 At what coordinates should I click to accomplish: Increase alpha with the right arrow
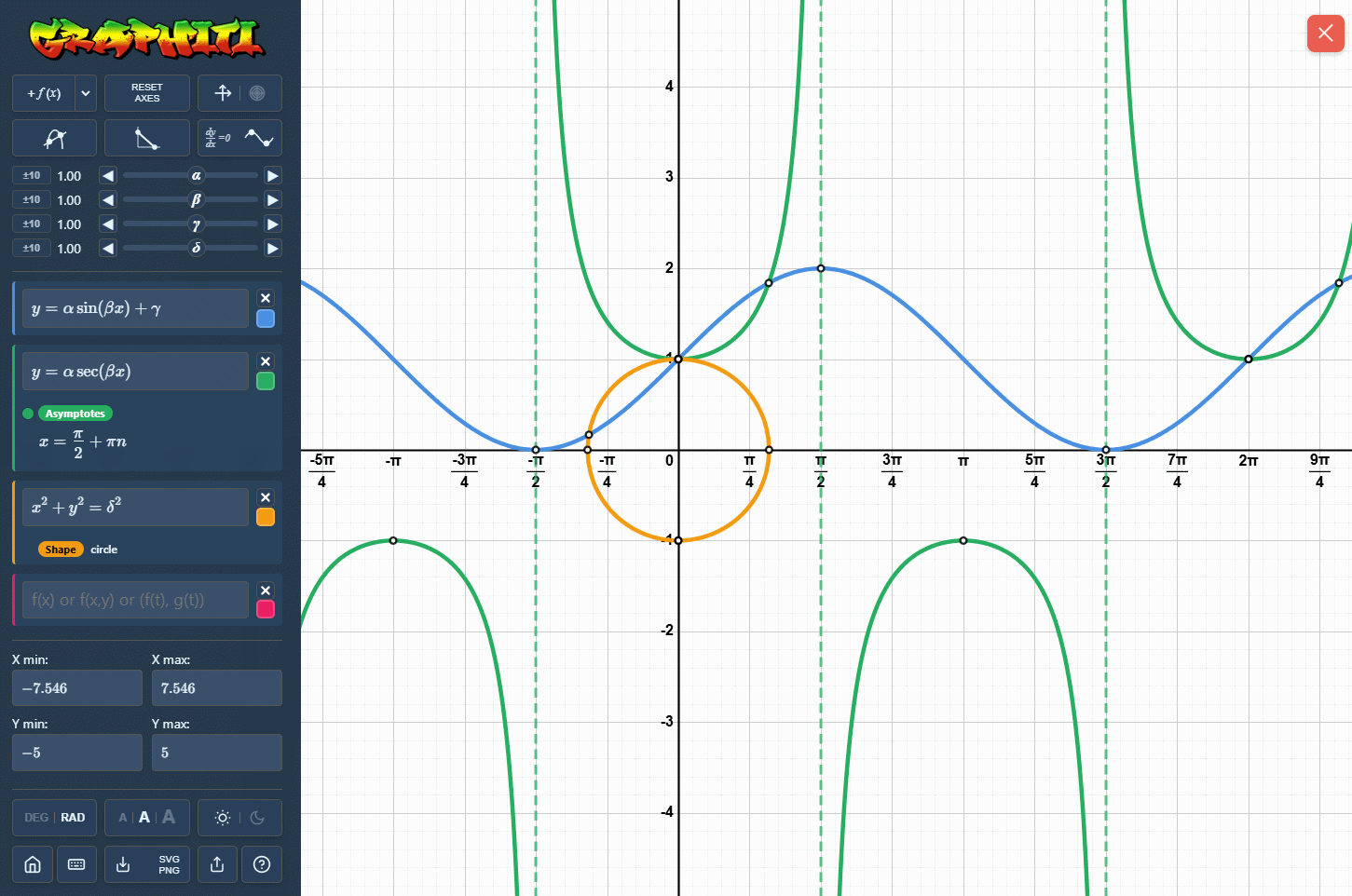[273, 175]
